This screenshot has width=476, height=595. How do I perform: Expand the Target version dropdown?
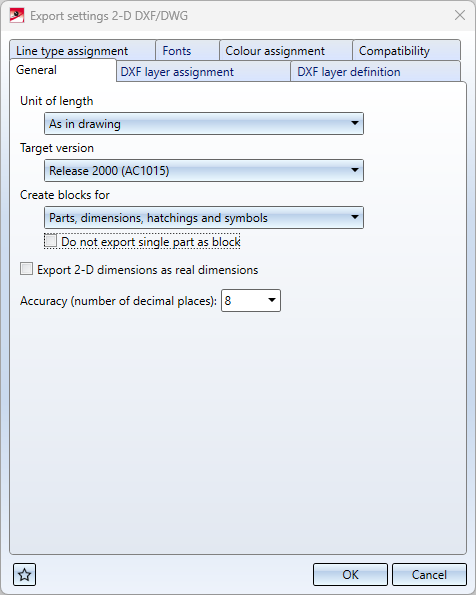204,170
